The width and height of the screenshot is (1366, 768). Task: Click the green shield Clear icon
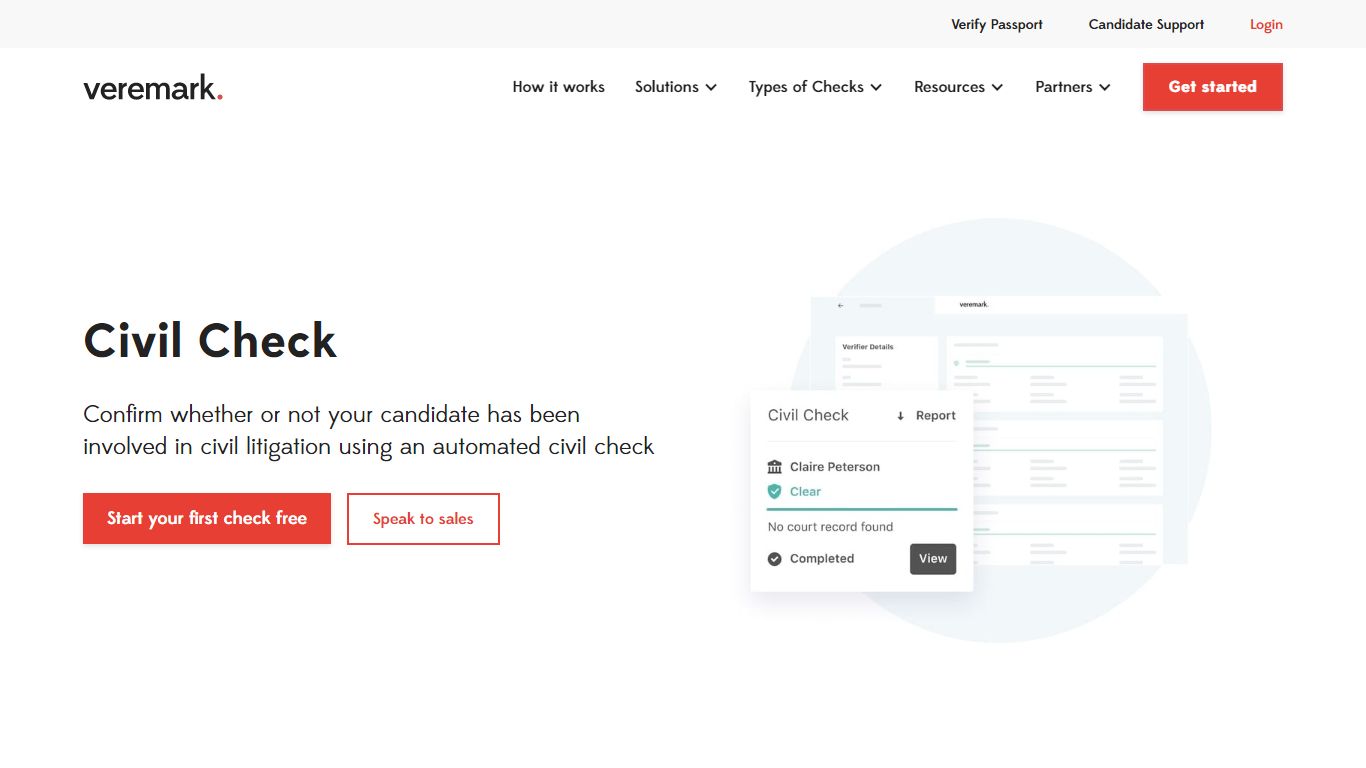pos(774,491)
